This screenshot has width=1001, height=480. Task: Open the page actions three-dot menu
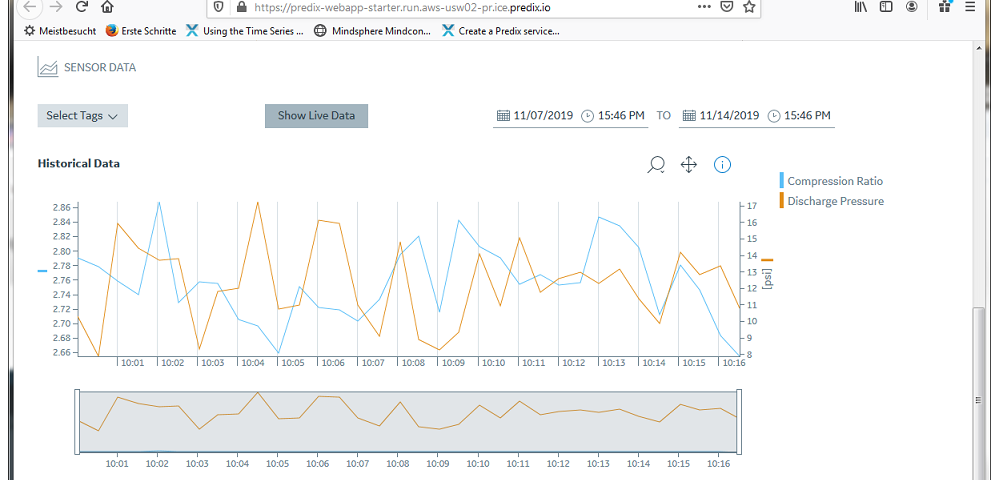[x=705, y=7]
